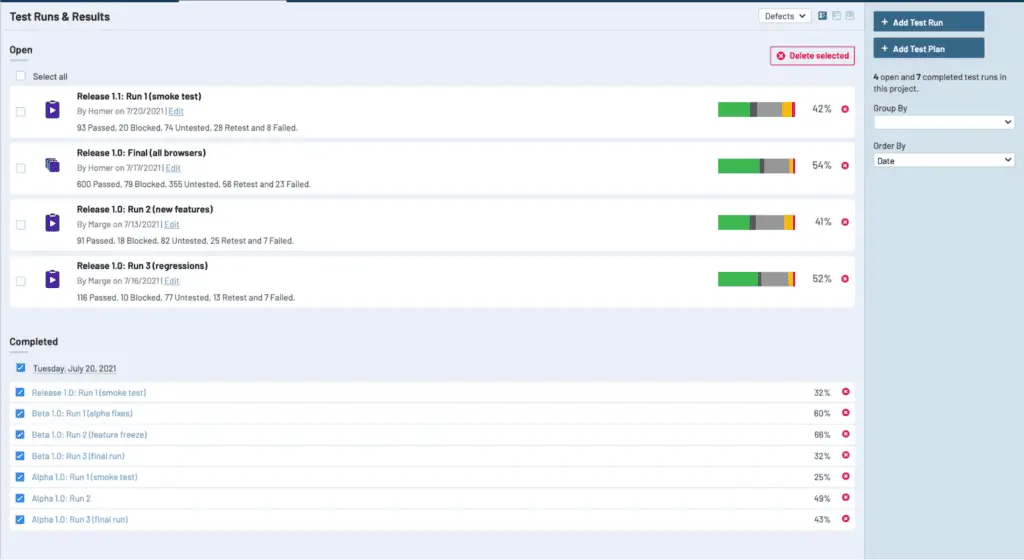The image size is (1024, 560).
Task: Delete Release 1.0: Run 2 (new features) red X
Action: click(845, 222)
